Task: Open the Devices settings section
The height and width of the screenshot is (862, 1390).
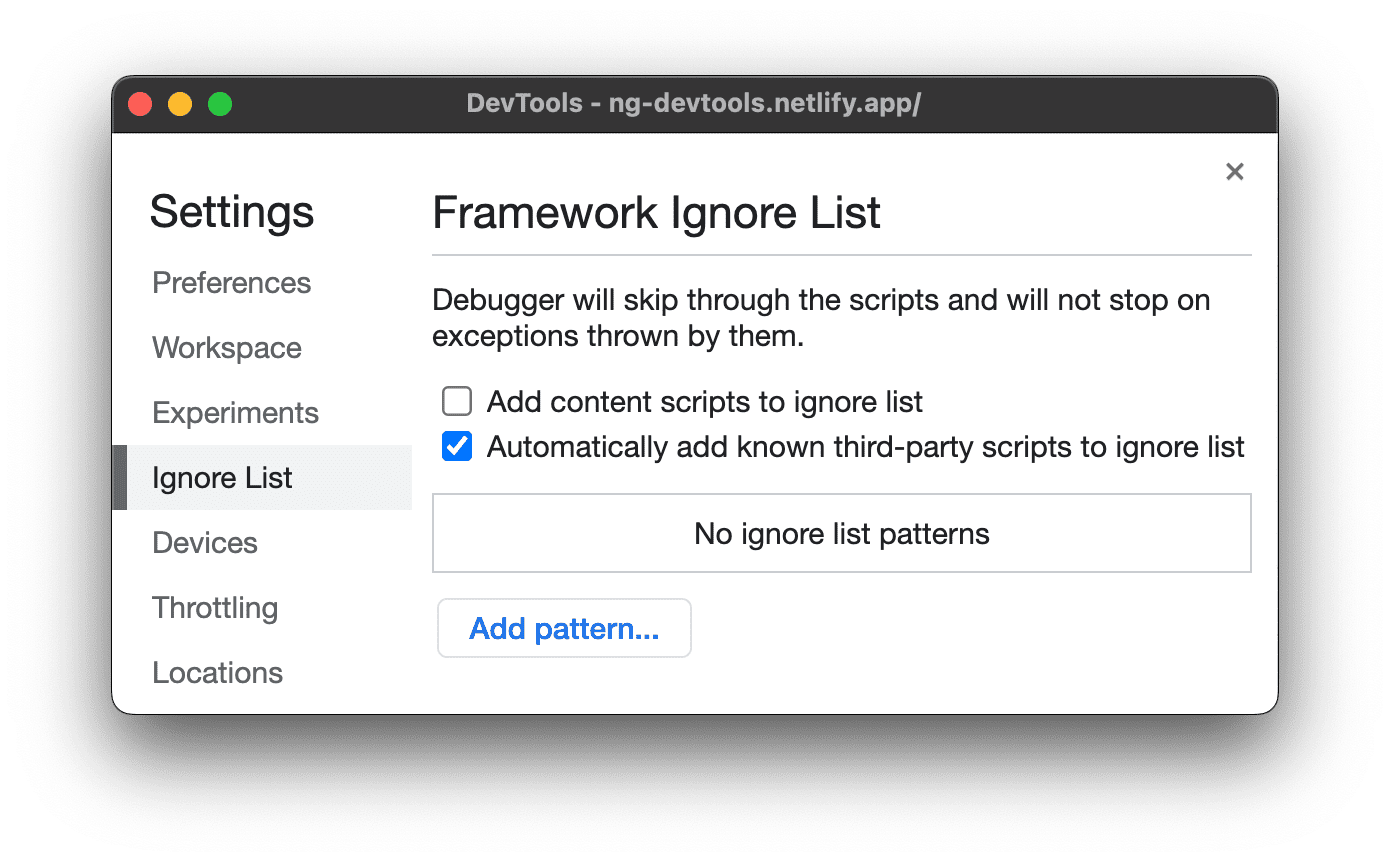Action: click(x=205, y=543)
